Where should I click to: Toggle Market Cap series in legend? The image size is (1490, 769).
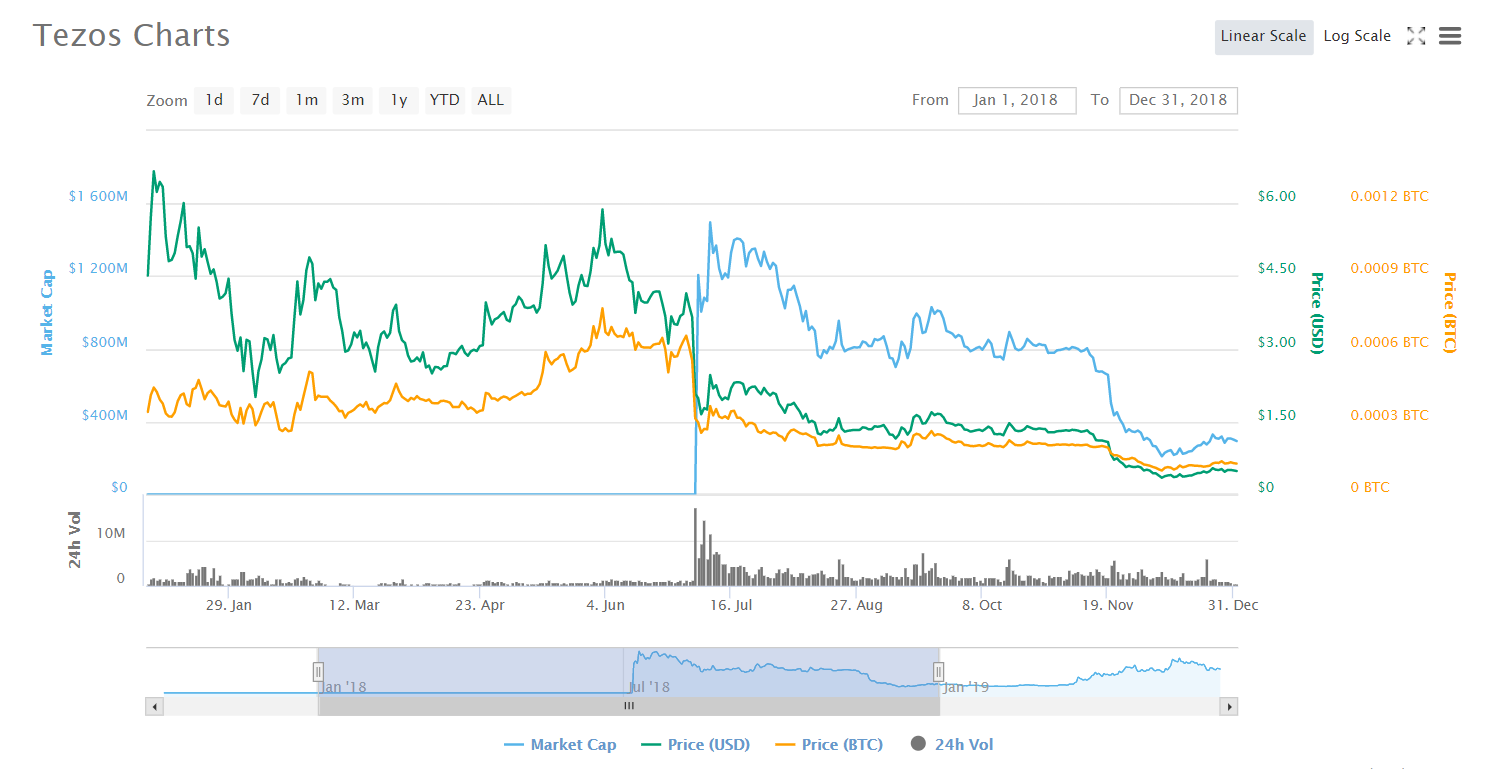pyautogui.click(x=560, y=745)
